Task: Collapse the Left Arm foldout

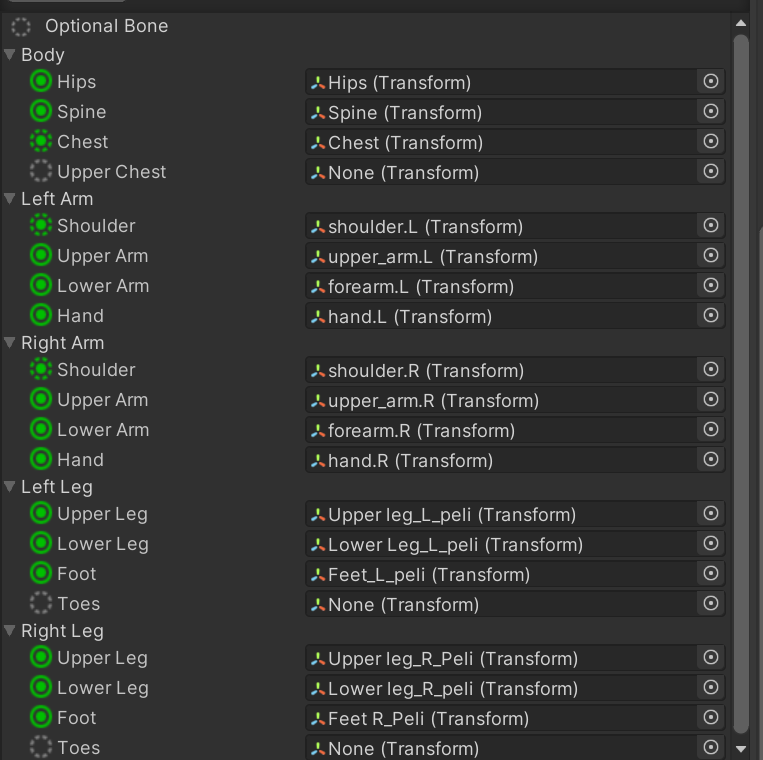Action: coord(10,198)
